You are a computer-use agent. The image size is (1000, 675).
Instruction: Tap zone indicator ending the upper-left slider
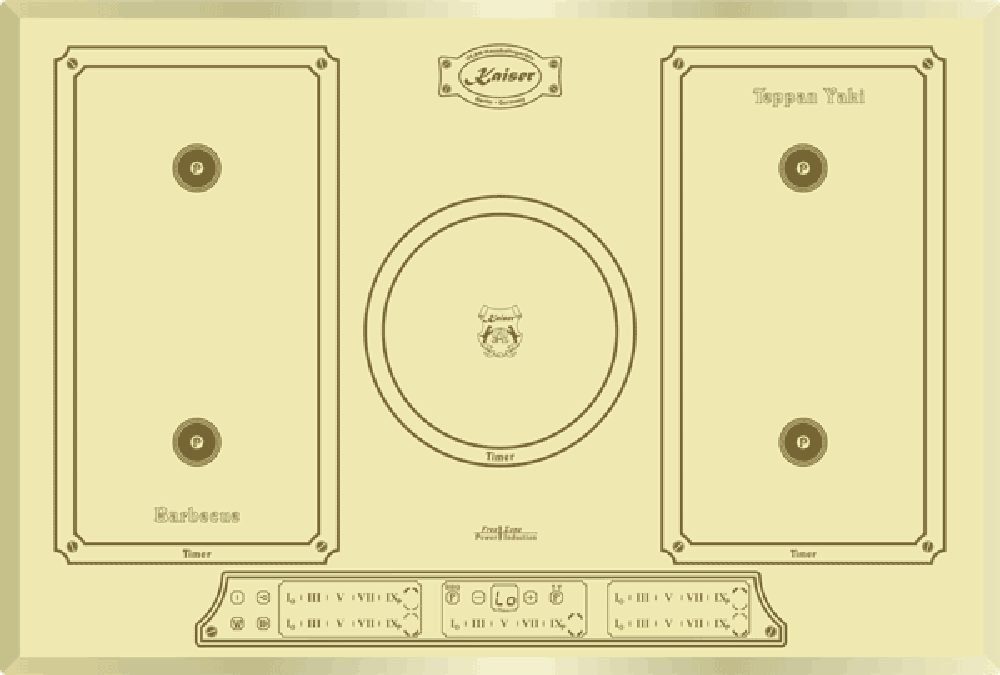click(411, 599)
